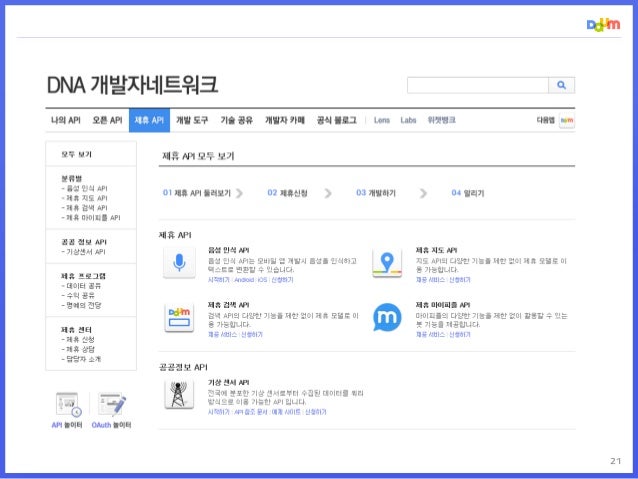The image size is (638, 479).
Task: Click the 제휴 프로그램 sidebar heading
Action: [x=83, y=276]
